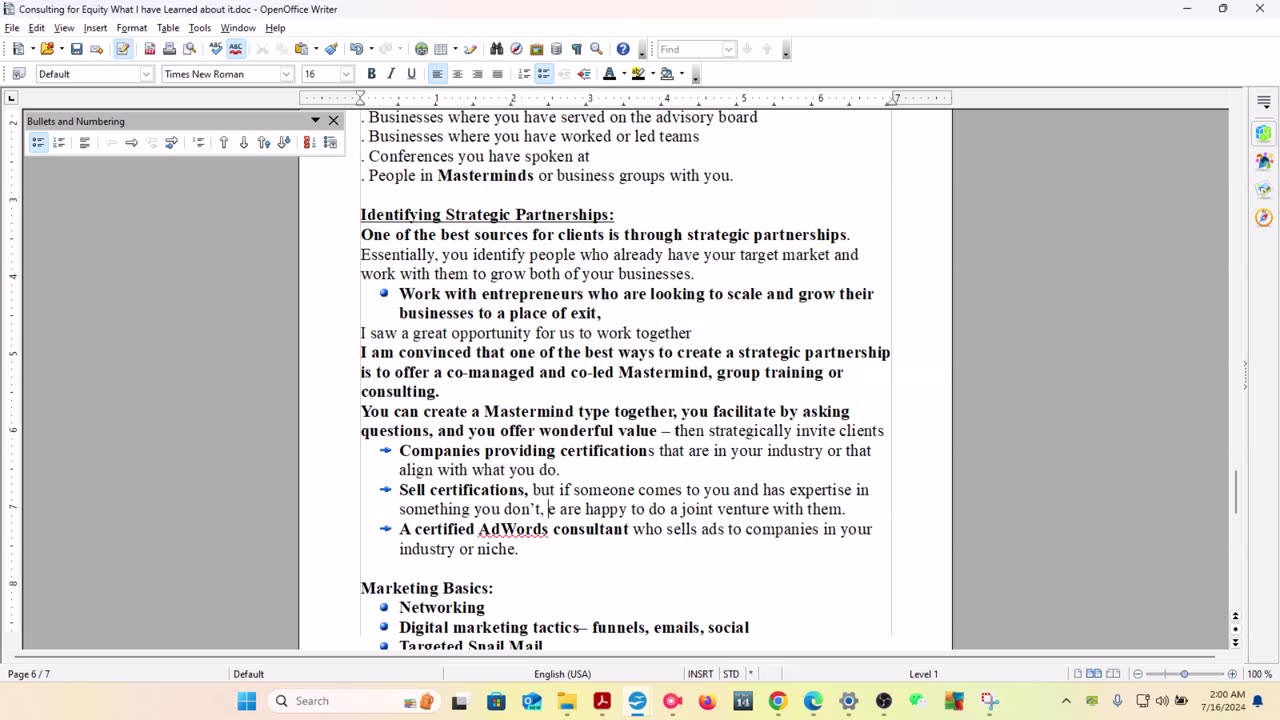The height and width of the screenshot is (720, 1280).
Task: Expand Highlighting color dropdown arrow
Action: pyautogui.click(x=652, y=74)
